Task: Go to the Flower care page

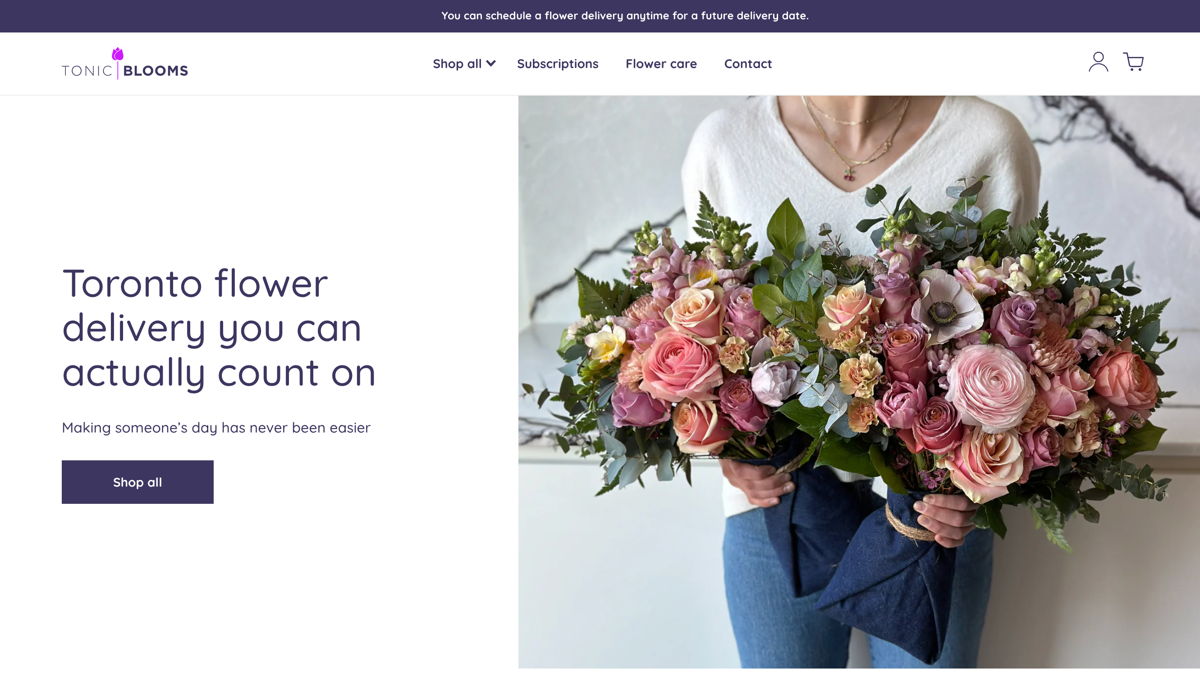Action: 661,63
